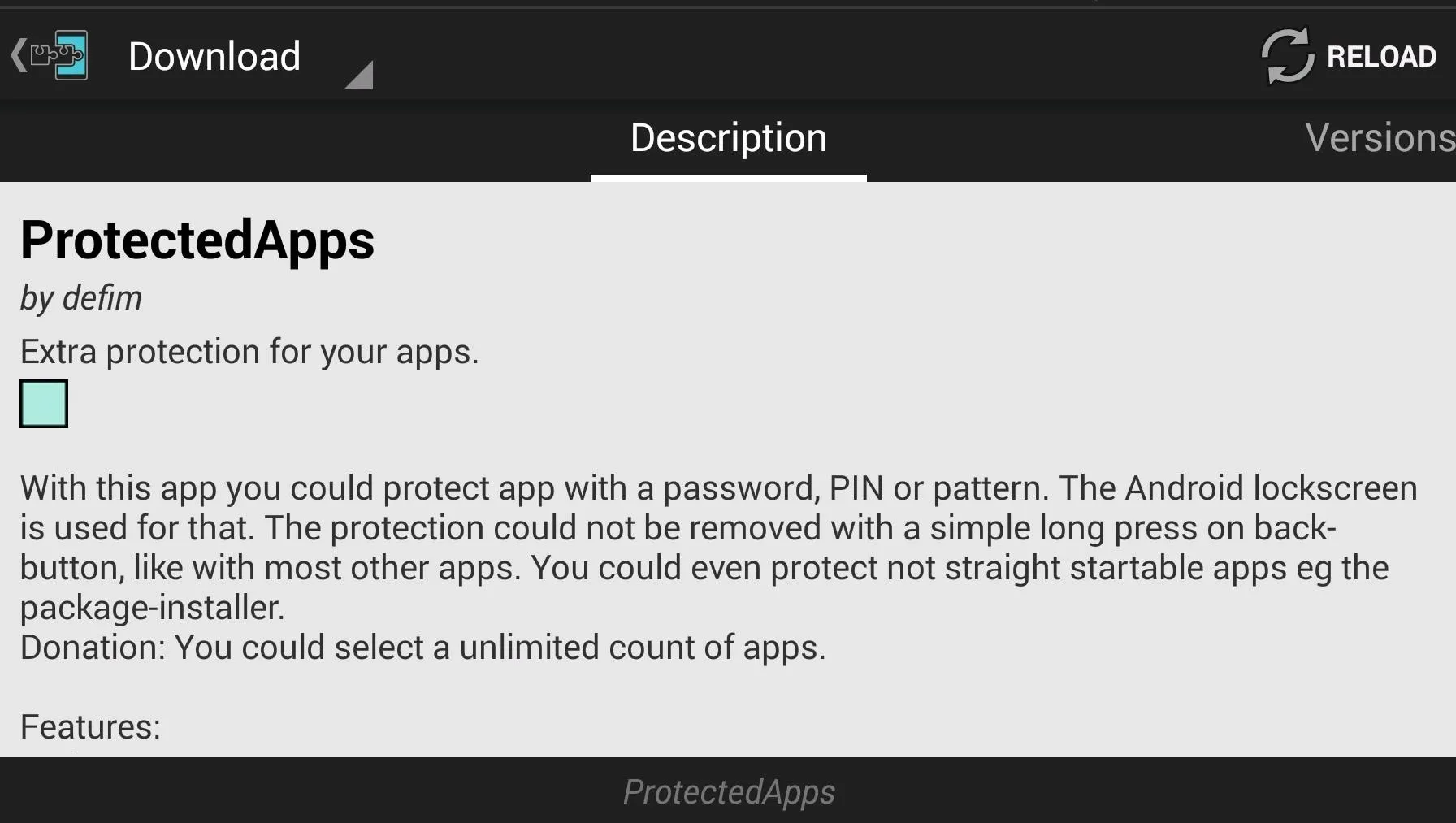Viewport: 1456px width, 823px height.
Task: Tap the back chevron arrow
Action: (19, 55)
